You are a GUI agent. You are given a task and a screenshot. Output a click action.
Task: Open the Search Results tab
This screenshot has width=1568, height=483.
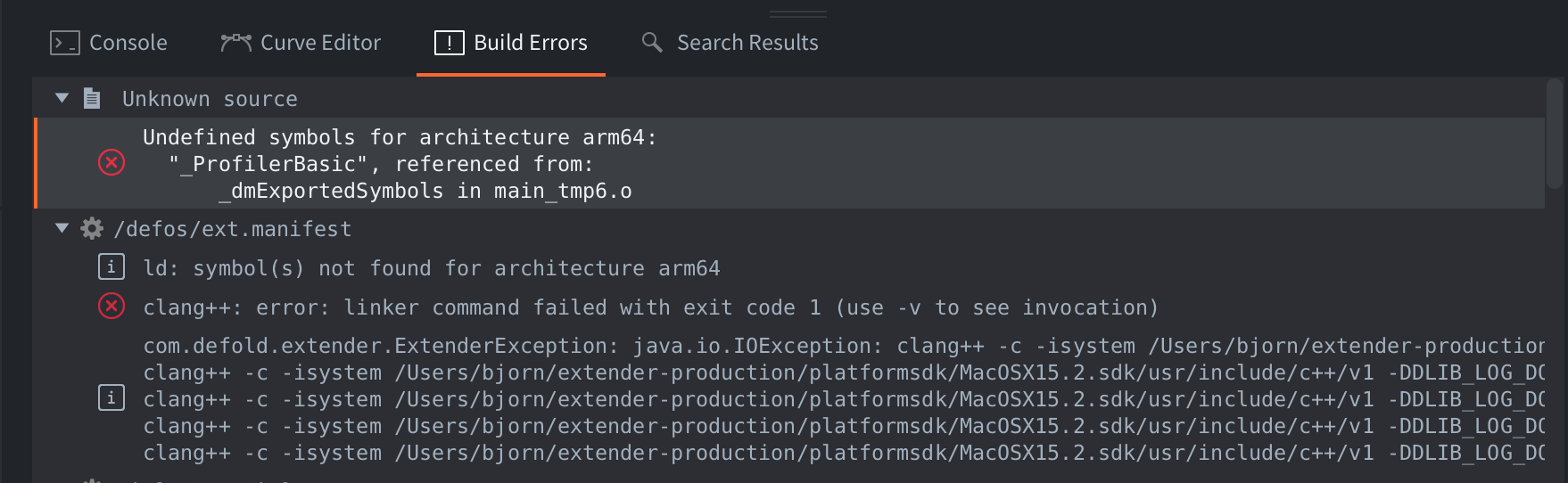point(730,43)
